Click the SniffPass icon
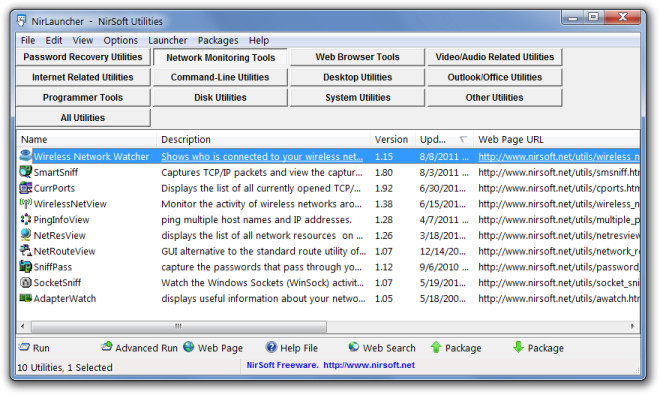 (x=26, y=267)
